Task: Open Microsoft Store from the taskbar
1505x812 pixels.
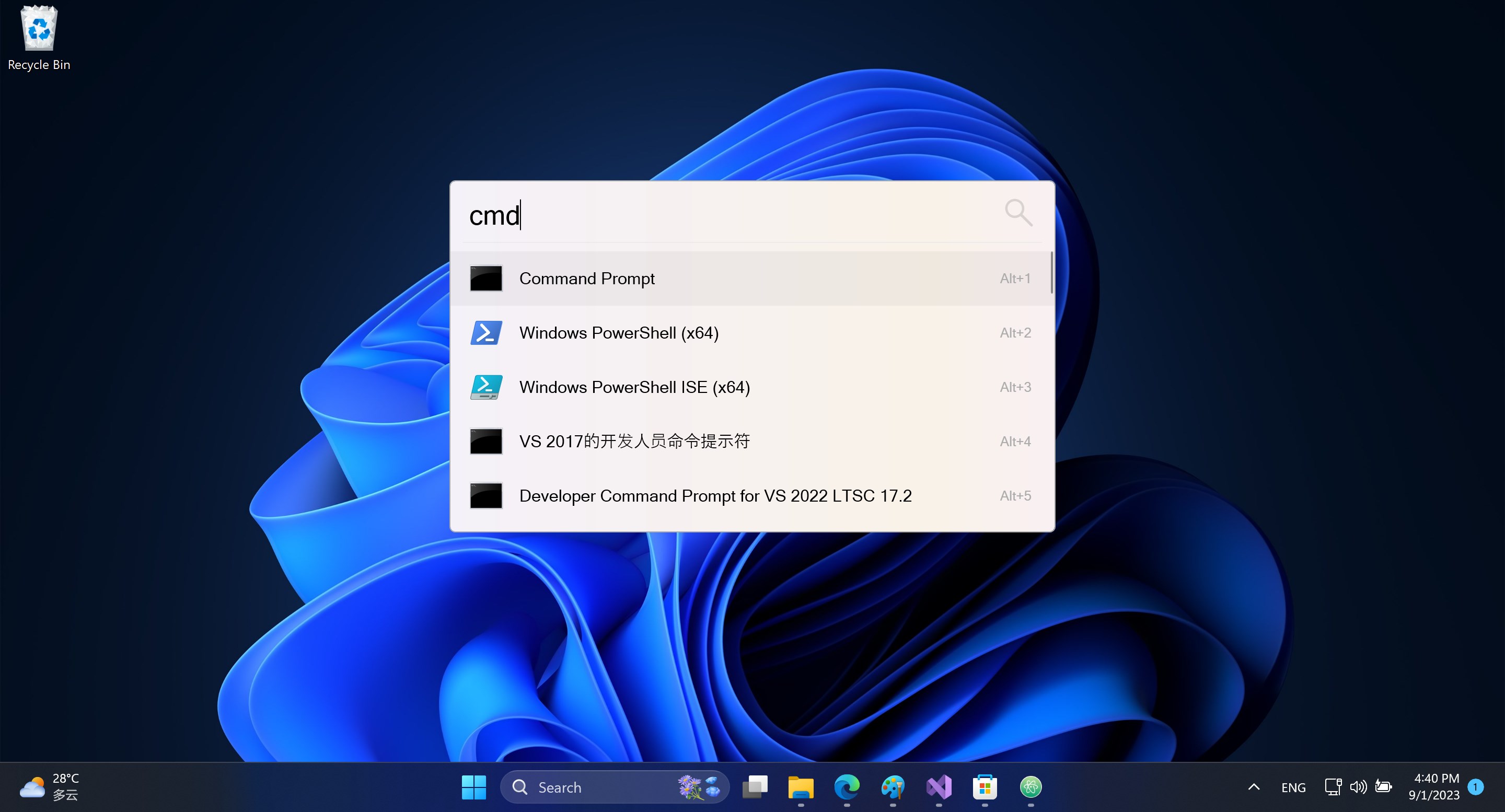Action: (x=985, y=787)
